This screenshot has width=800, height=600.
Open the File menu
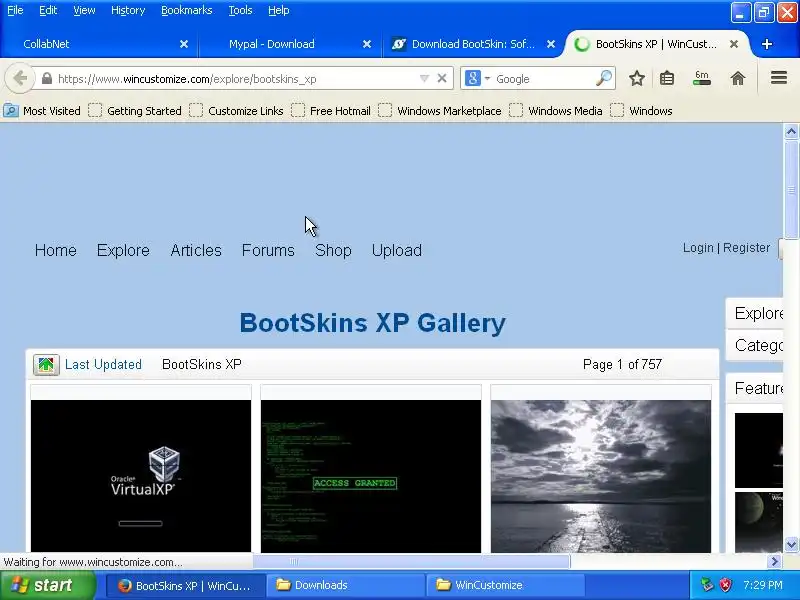pos(15,10)
